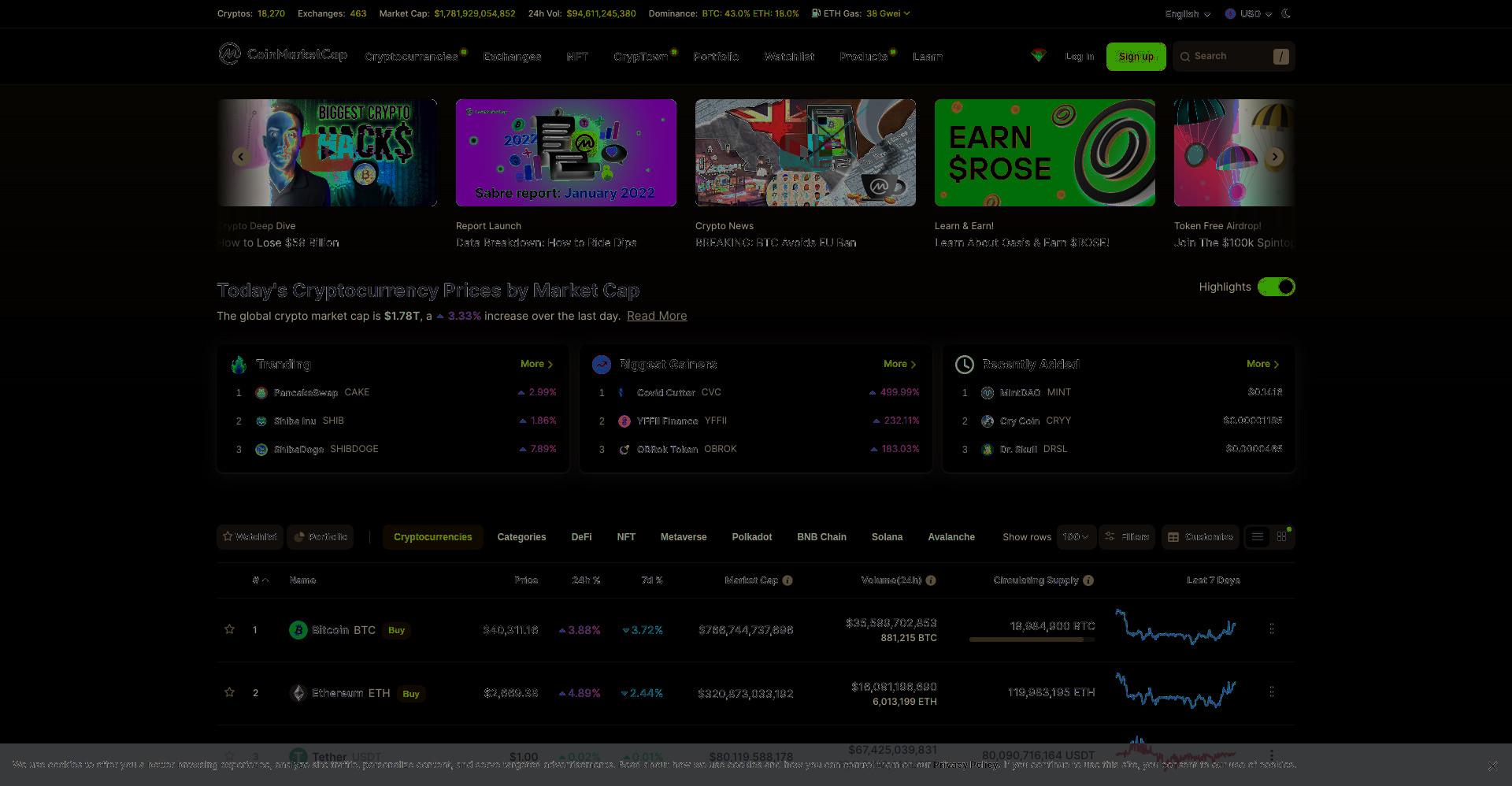Image resolution: width=1512 pixels, height=786 pixels.
Task: Click the Ethereum Buy button
Action: click(410, 694)
